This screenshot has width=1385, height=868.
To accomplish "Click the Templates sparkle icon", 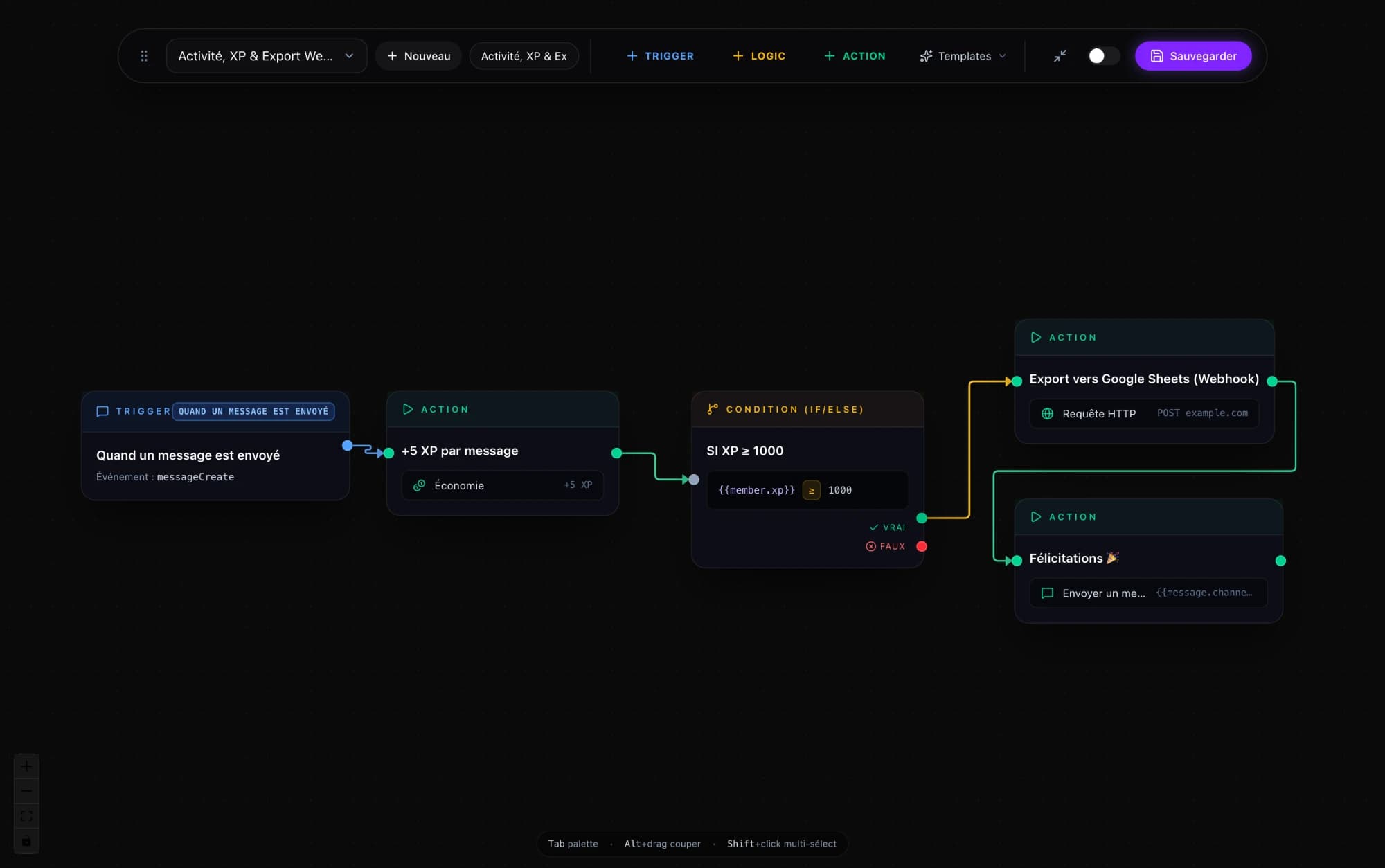I will 926,56.
